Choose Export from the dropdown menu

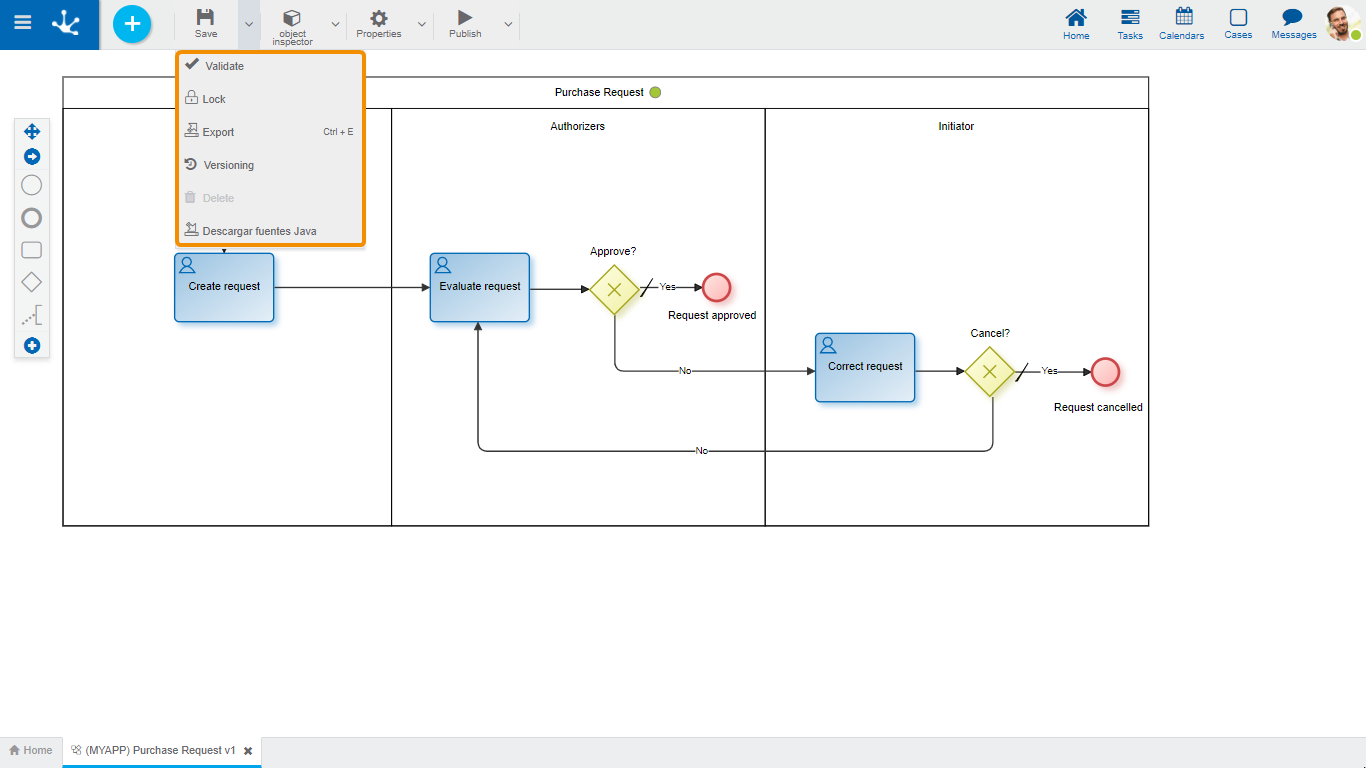pyautogui.click(x=270, y=132)
